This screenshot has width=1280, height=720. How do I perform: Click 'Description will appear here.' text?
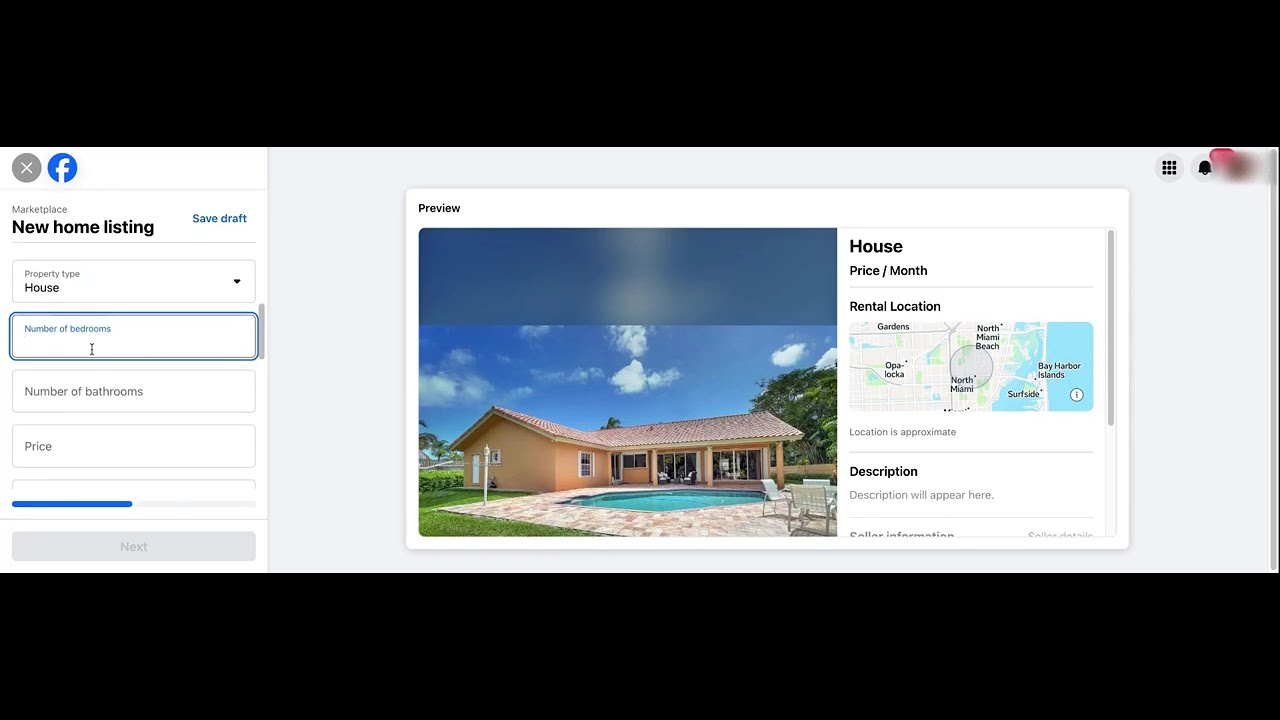coord(921,495)
